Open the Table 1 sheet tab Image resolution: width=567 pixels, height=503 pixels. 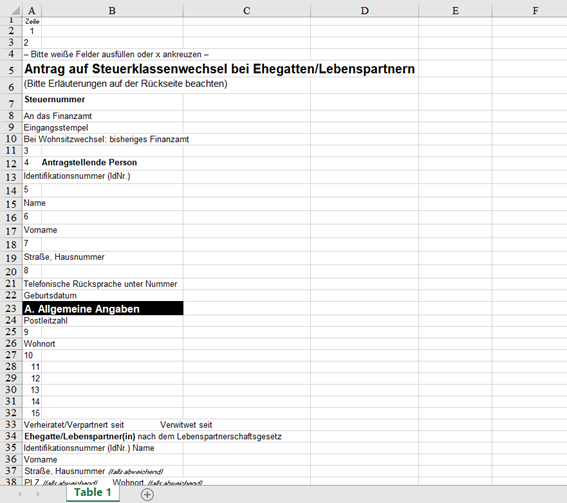pyautogui.click(x=93, y=493)
